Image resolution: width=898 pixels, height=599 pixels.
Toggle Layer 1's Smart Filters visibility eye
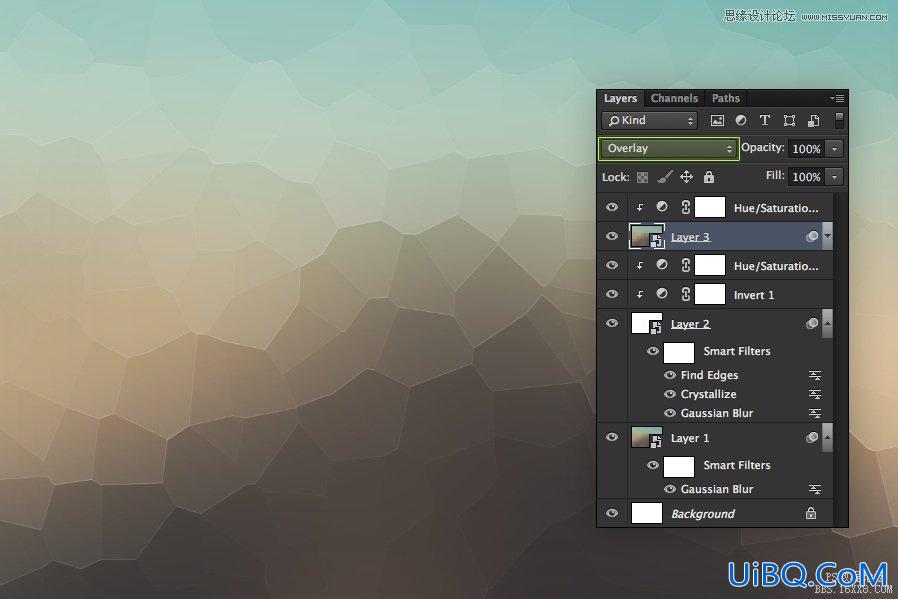[652, 465]
